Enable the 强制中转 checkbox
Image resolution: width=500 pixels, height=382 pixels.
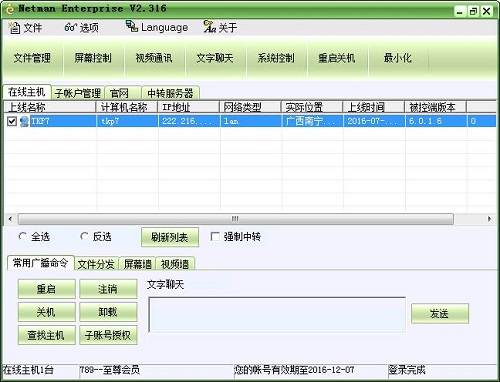215,237
